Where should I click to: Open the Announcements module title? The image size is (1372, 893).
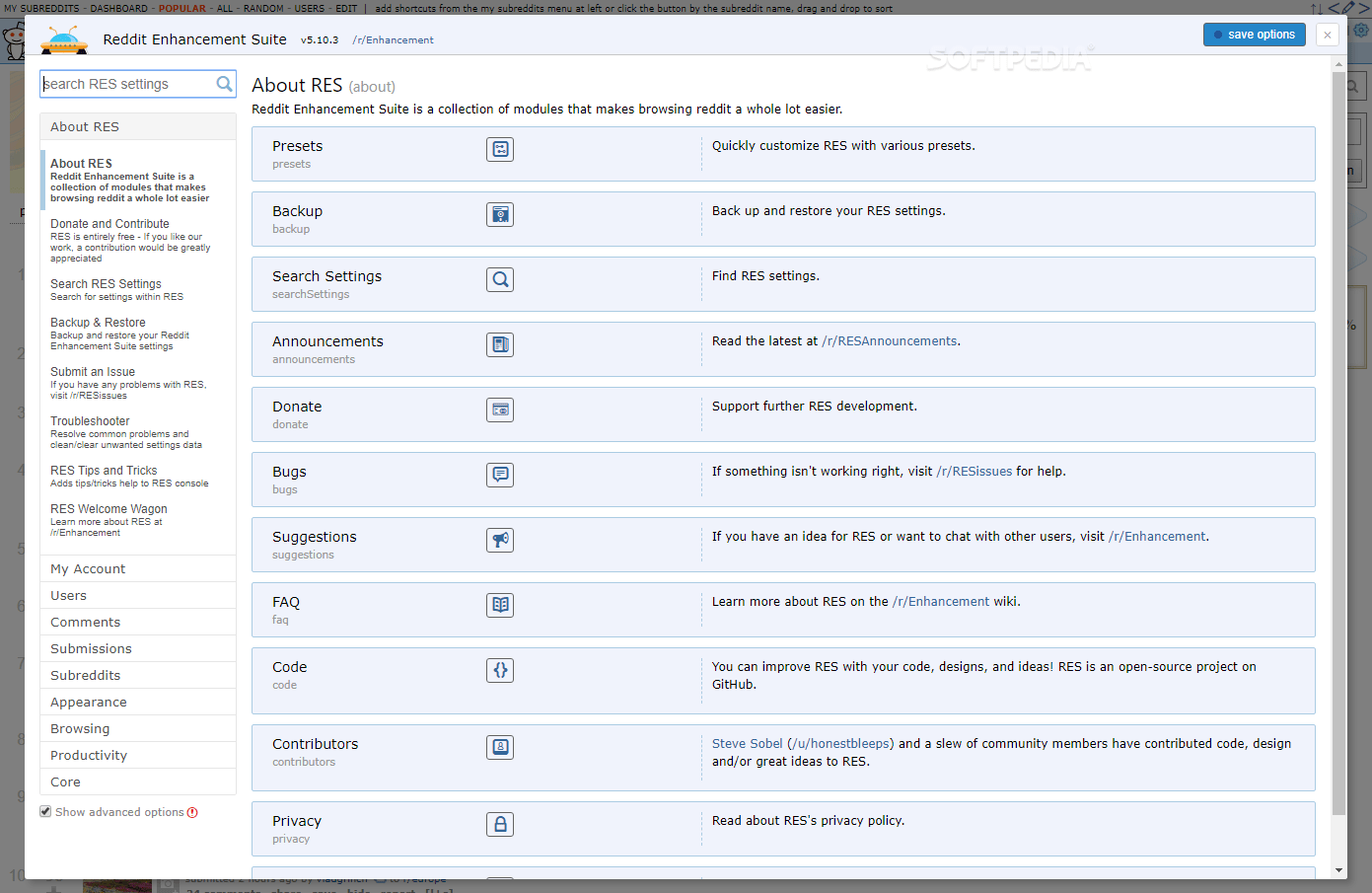[327, 341]
